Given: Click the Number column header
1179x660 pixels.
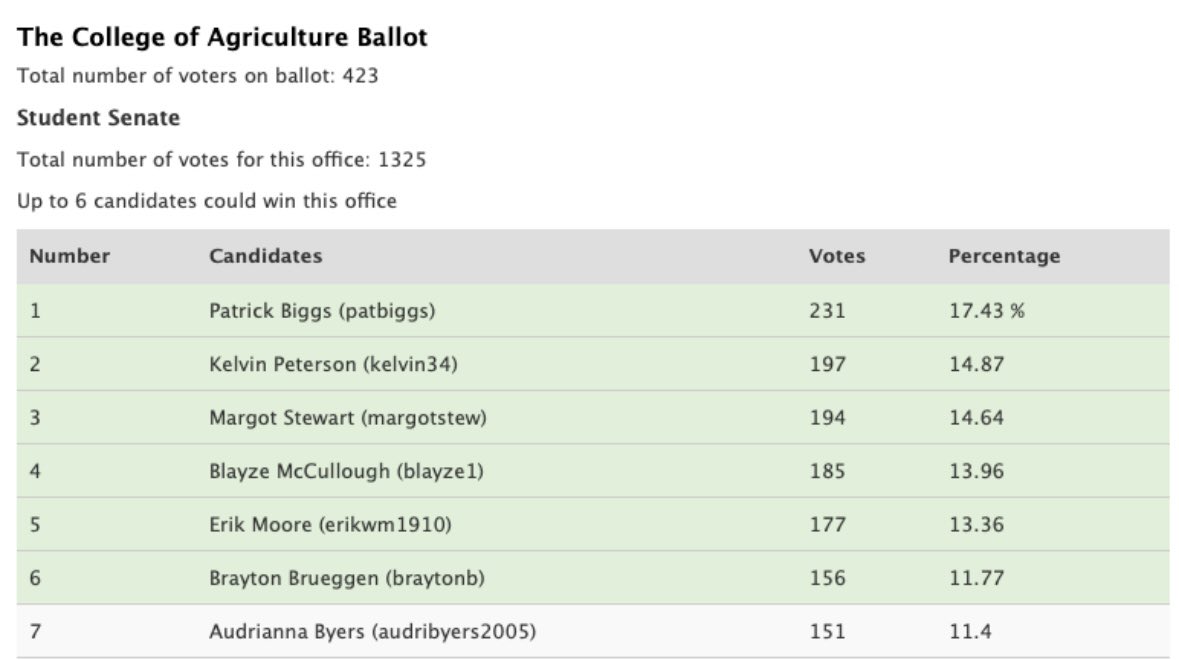Looking at the screenshot, I should 69,256.
